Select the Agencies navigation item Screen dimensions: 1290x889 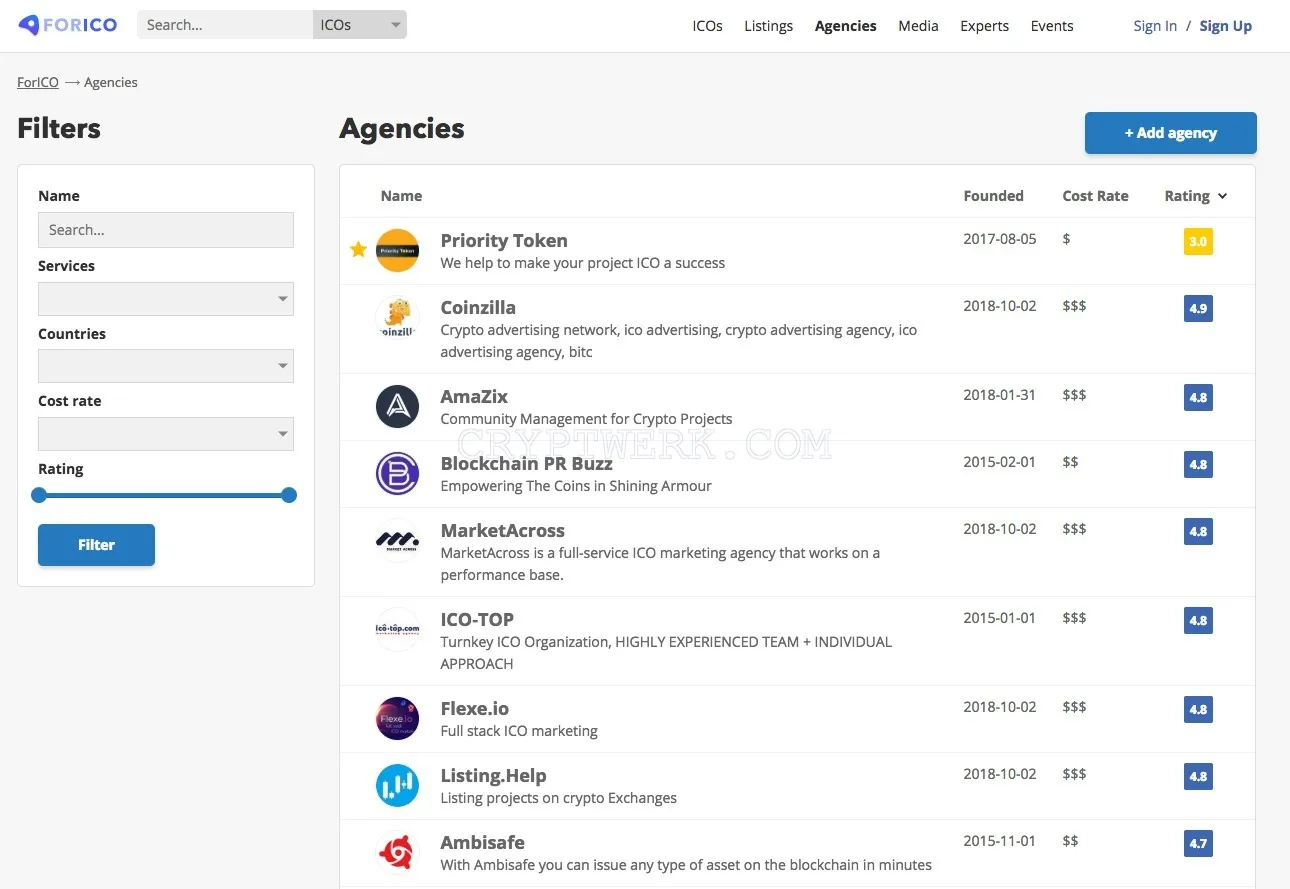845,26
